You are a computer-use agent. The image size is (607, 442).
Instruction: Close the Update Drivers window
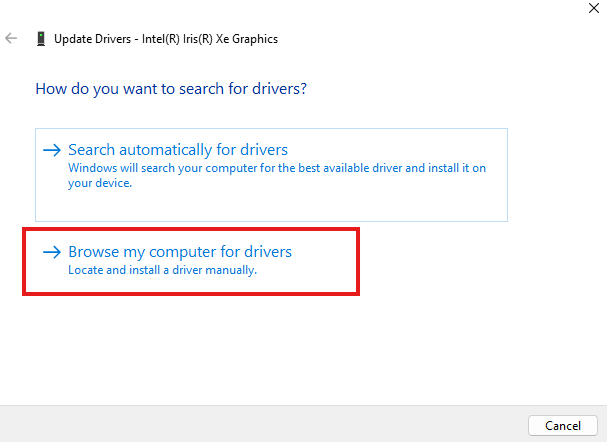tap(593, 8)
